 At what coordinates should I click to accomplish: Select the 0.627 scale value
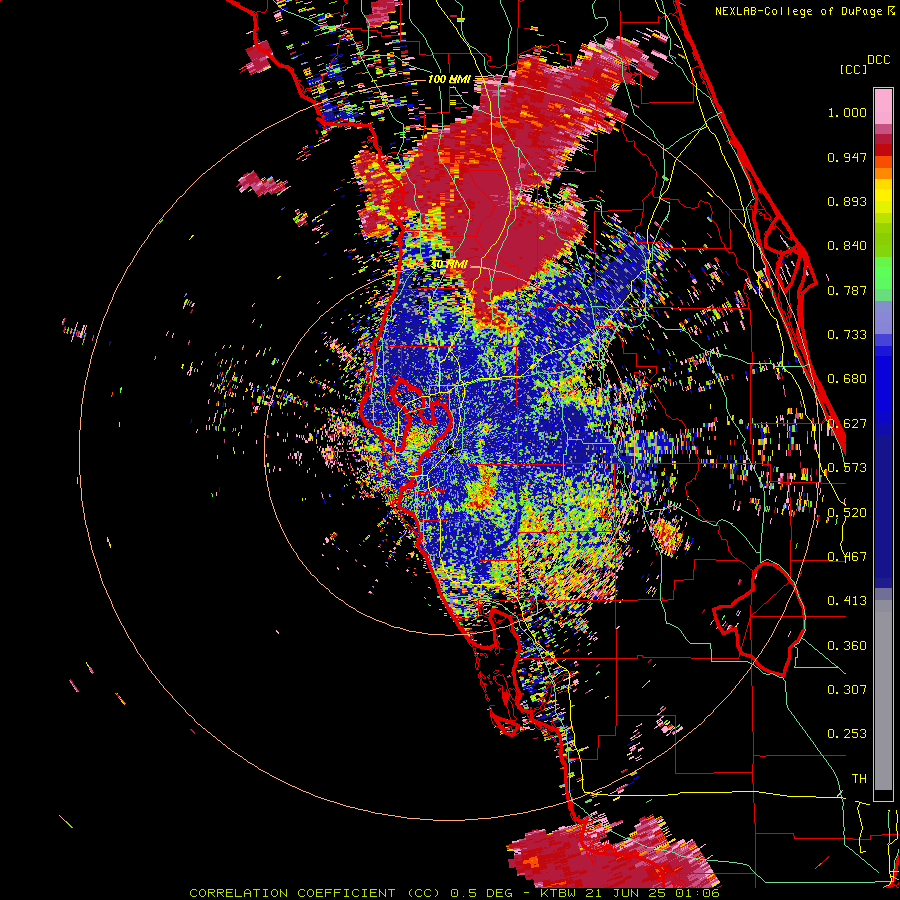pos(847,424)
